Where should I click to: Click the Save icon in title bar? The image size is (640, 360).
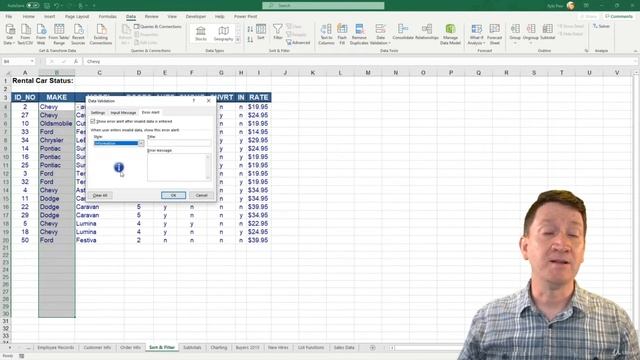(47, 5)
